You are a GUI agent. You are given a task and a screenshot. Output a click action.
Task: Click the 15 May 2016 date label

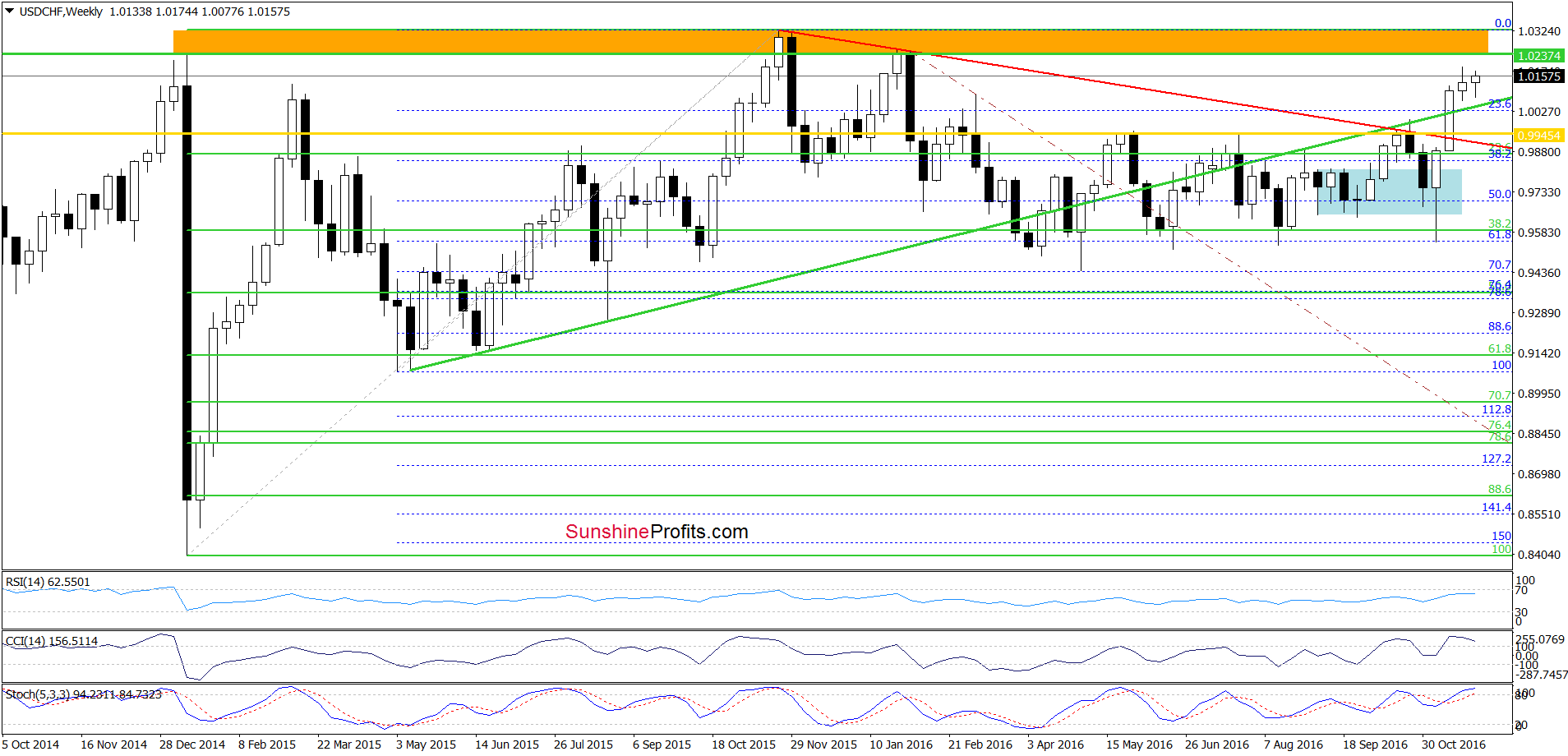click(x=1139, y=744)
